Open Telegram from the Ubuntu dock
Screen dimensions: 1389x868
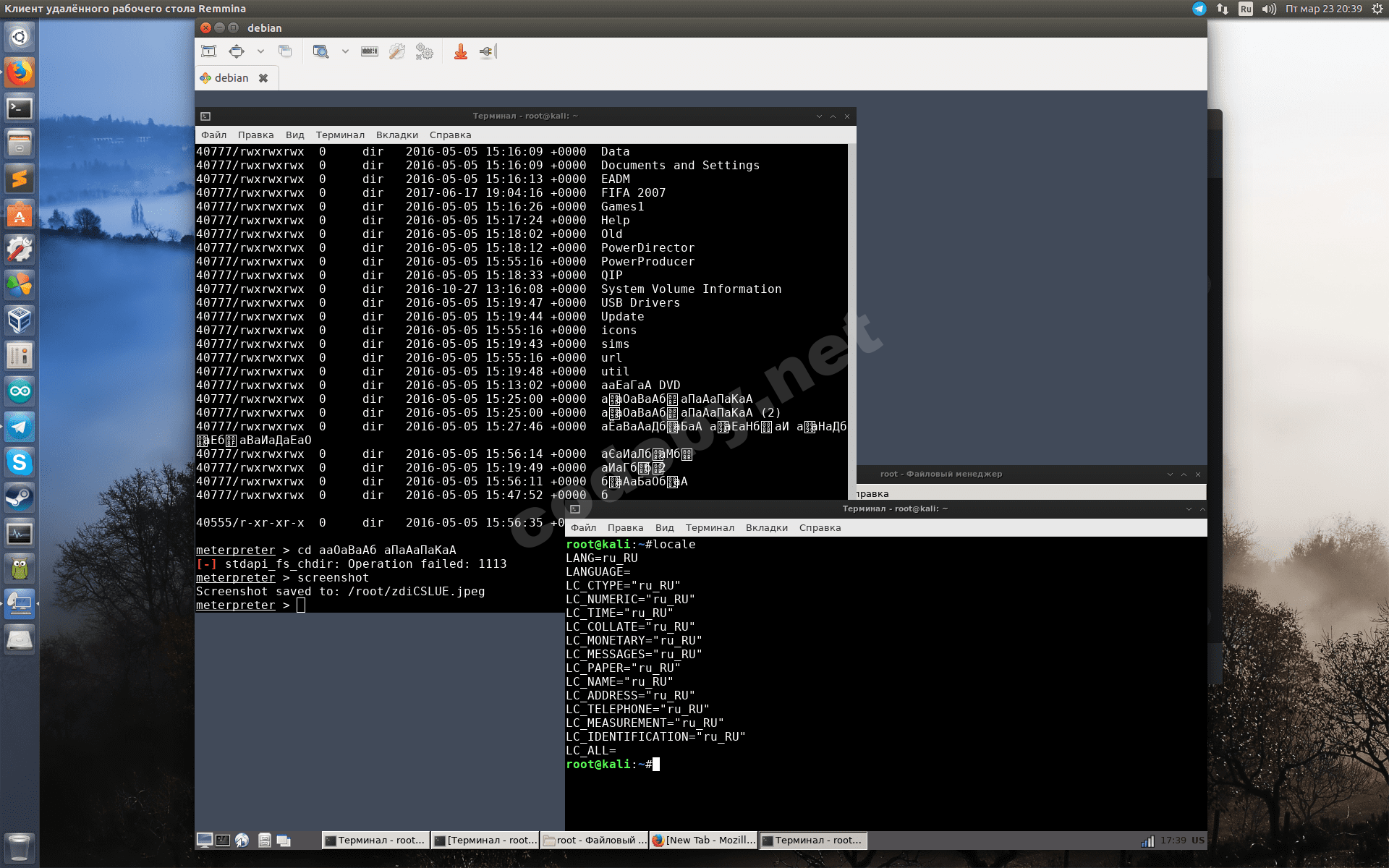pyautogui.click(x=20, y=427)
